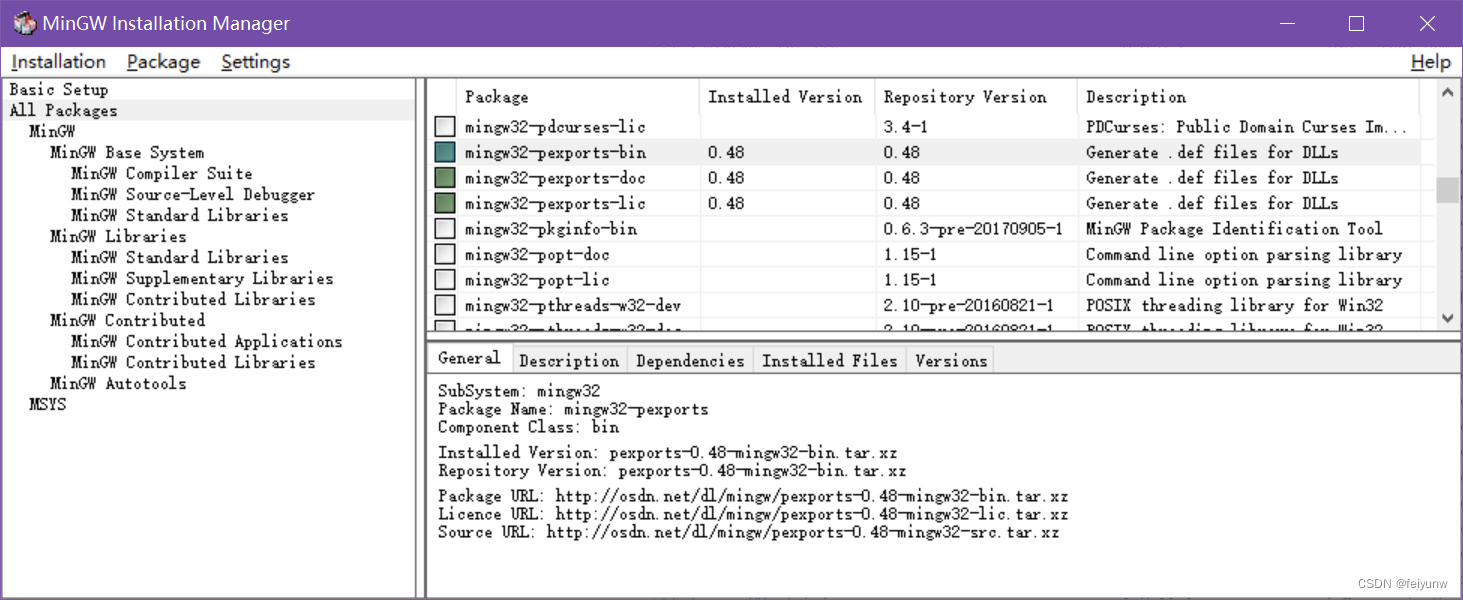
Task: Select MinGW Standard Libraries under Base System
Action: click(179, 215)
